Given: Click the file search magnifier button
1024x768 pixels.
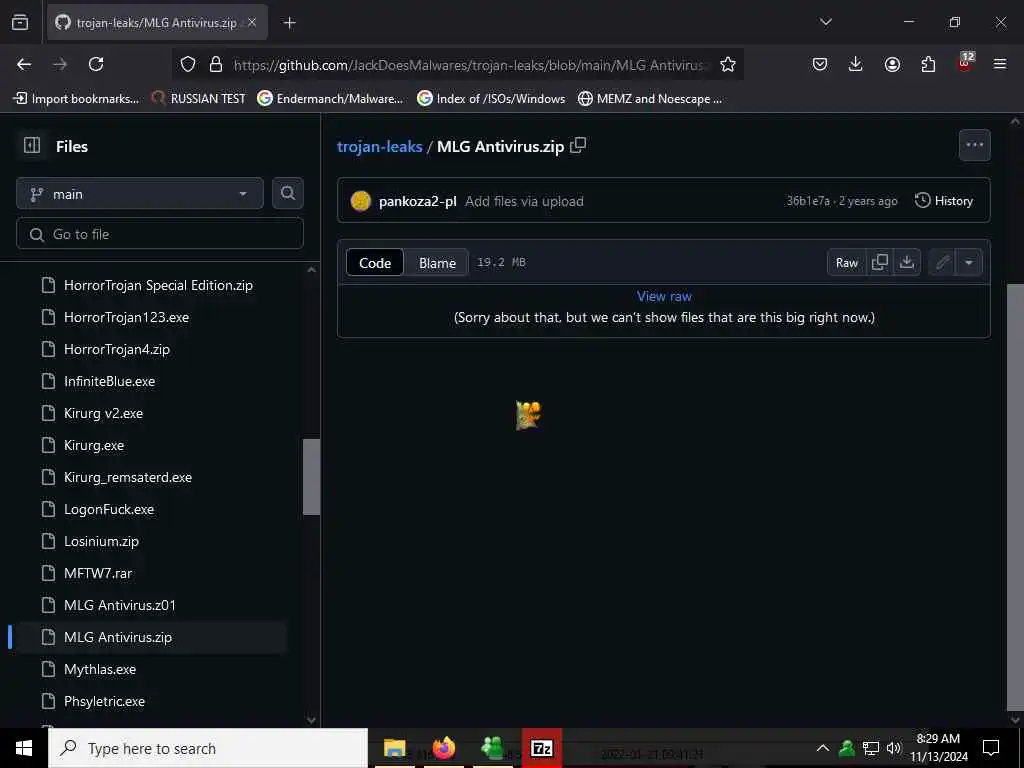Looking at the screenshot, I should [x=287, y=193].
